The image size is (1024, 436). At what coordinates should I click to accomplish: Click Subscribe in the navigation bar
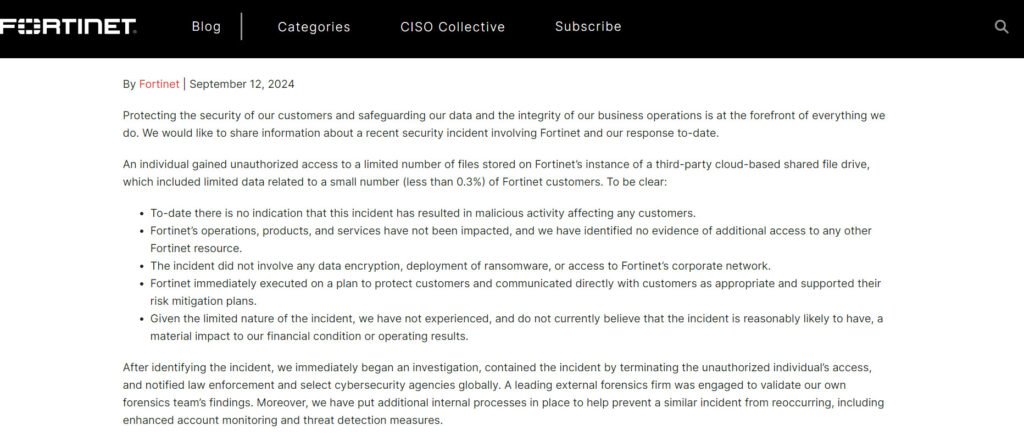coord(588,27)
